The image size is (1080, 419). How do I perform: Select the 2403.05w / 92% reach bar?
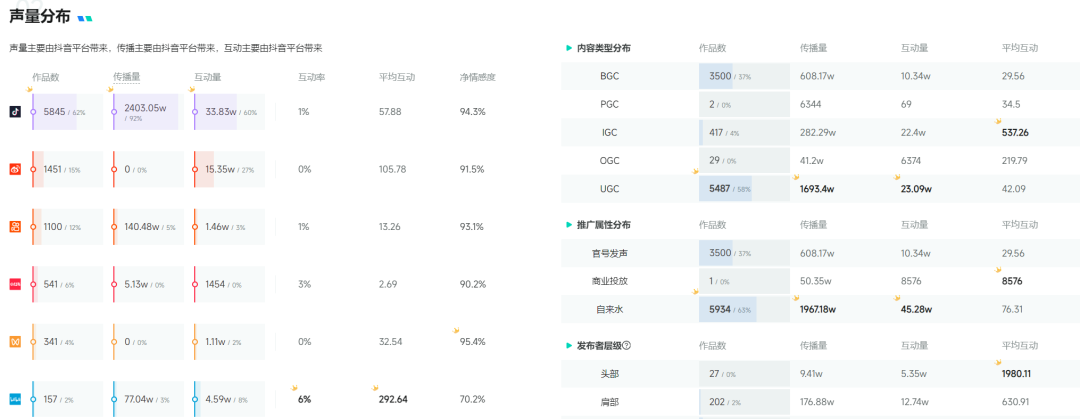click(x=147, y=112)
